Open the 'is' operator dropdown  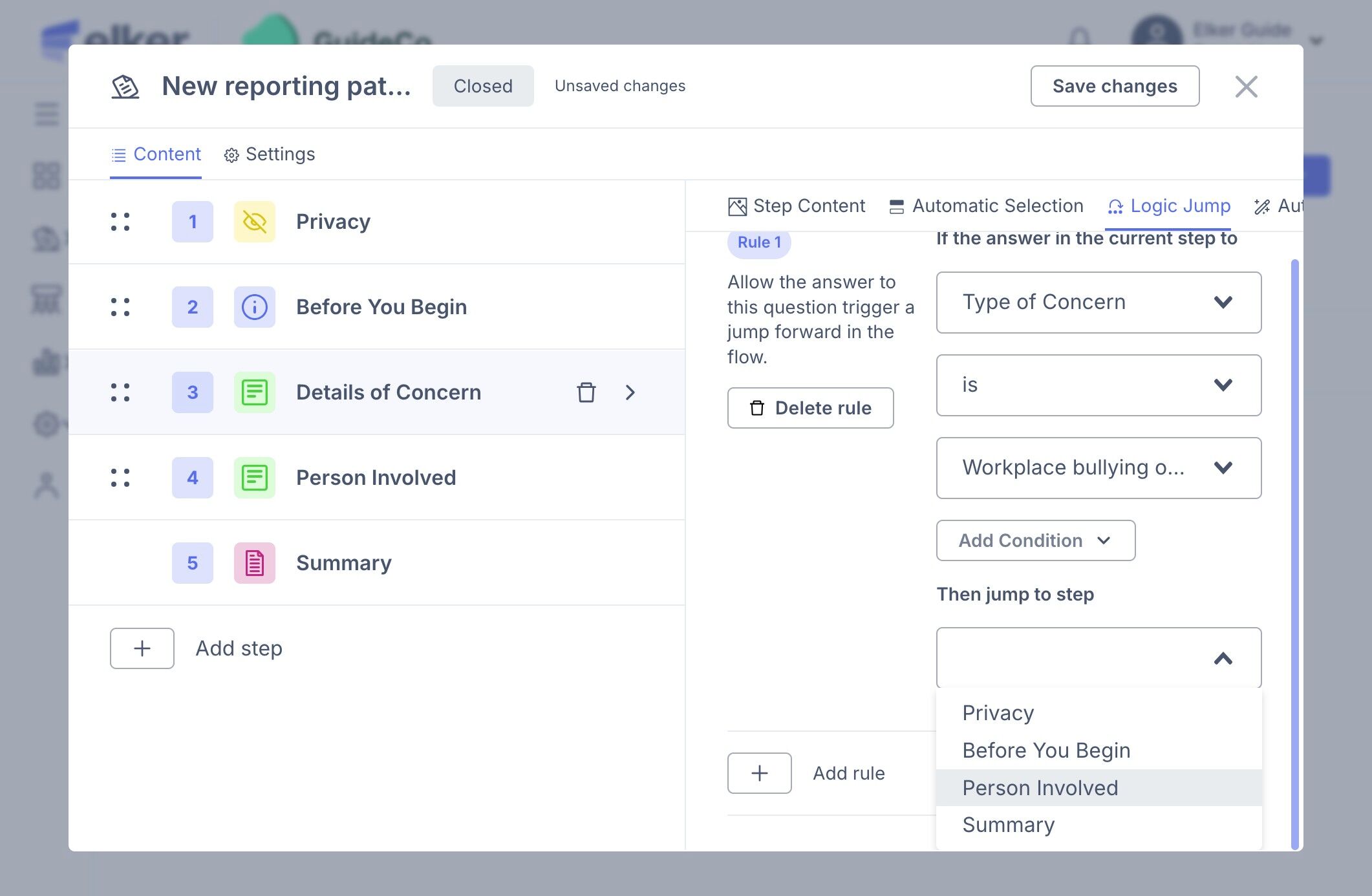[x=1098, y=385]
